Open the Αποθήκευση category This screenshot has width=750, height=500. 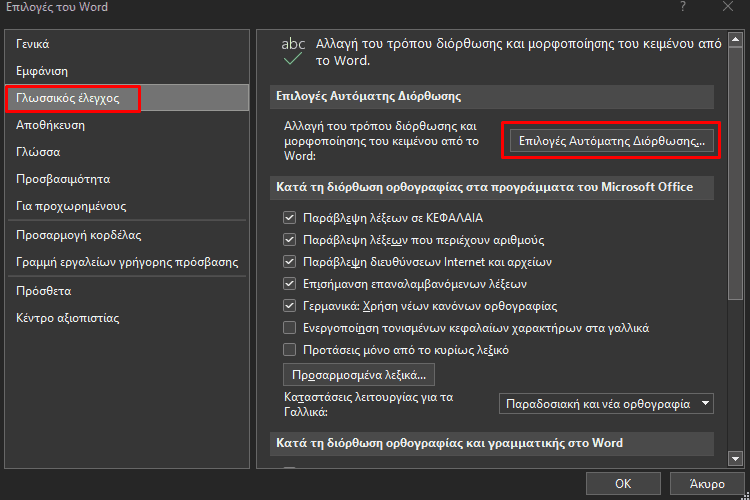coord(128,125)
